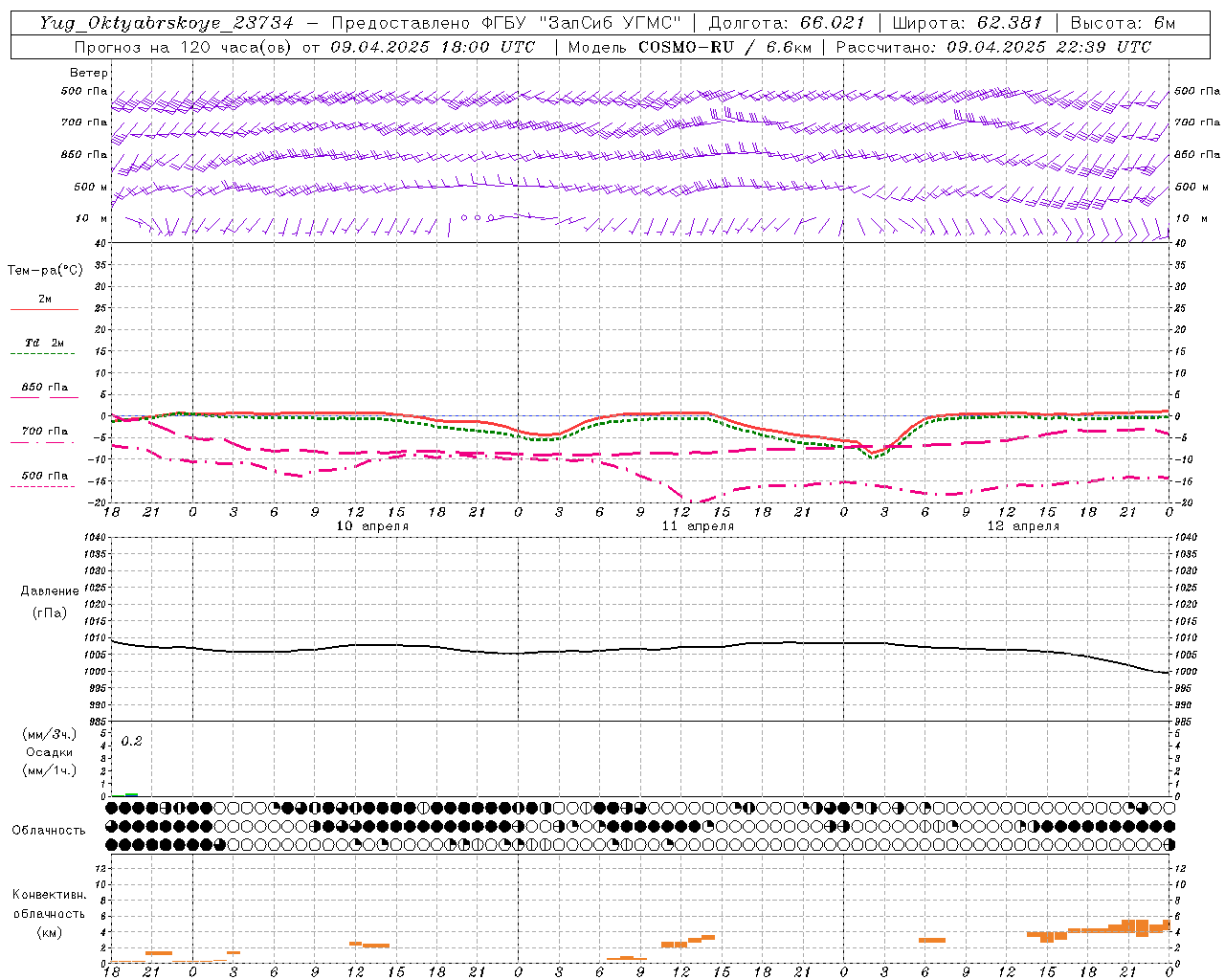
Task: Click the station title Yug_Oktyabrskoye_23734
Action: coord(167,23)
